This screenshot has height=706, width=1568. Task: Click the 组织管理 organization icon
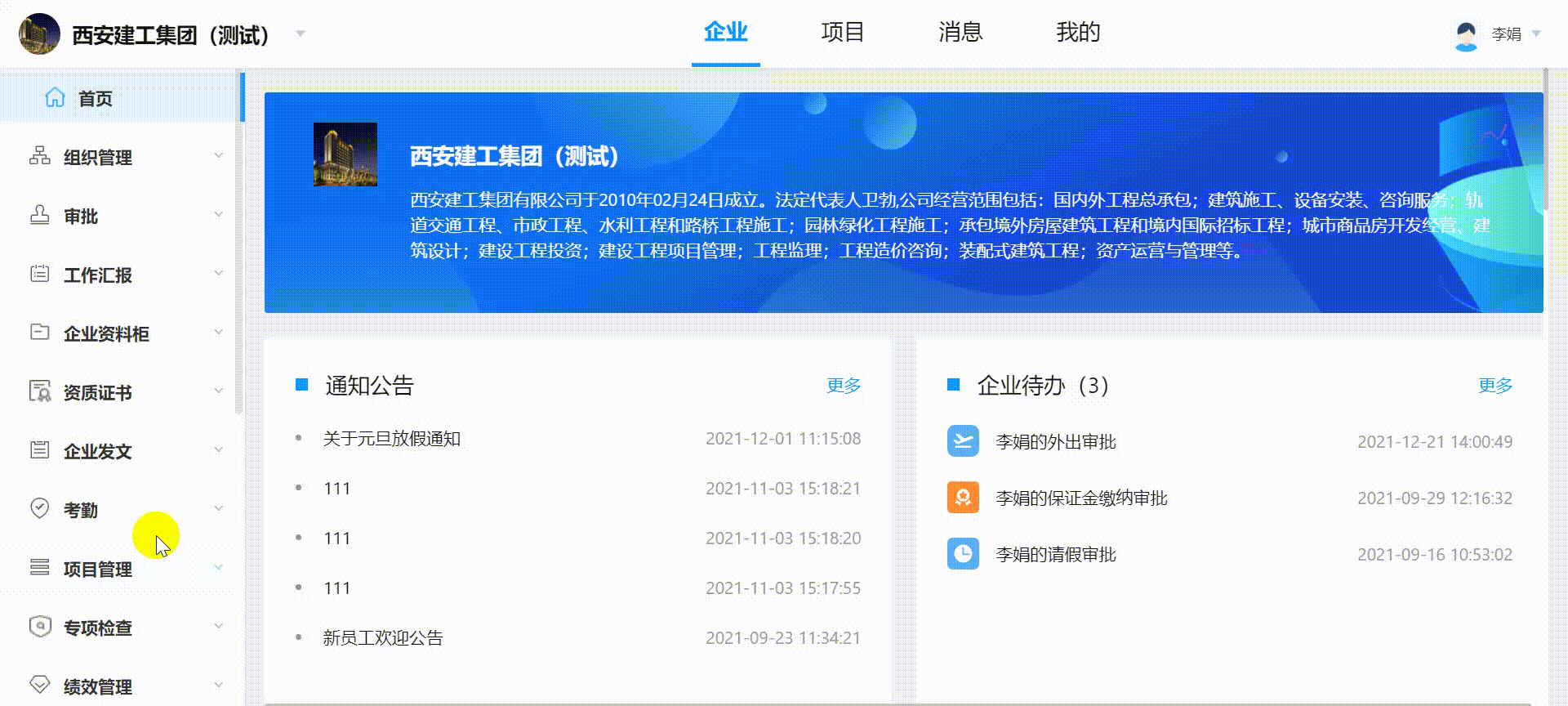(39, 156)
